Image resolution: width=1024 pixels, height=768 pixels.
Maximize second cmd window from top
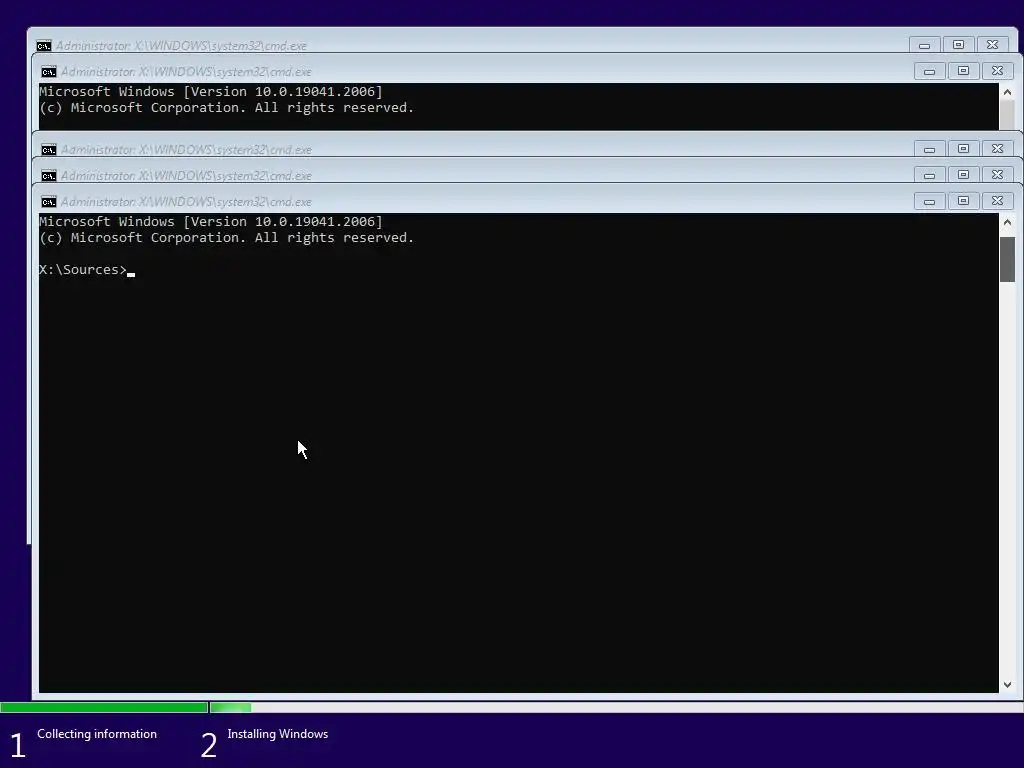pyautogui.click(x=963, y=71)
